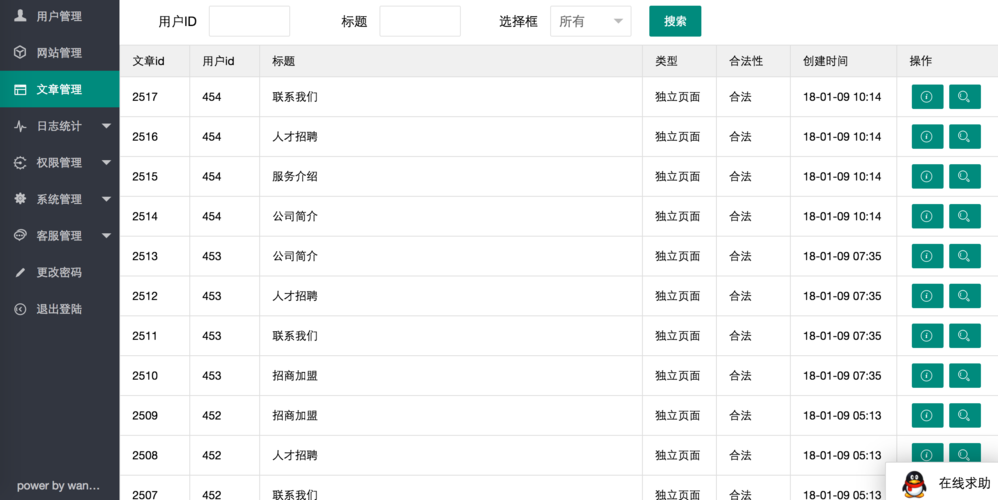Image resolution: width=998 pixels, height=500 pixels.
Task: Click the magnifier icon in row 2509
Action: click(964, 415)
